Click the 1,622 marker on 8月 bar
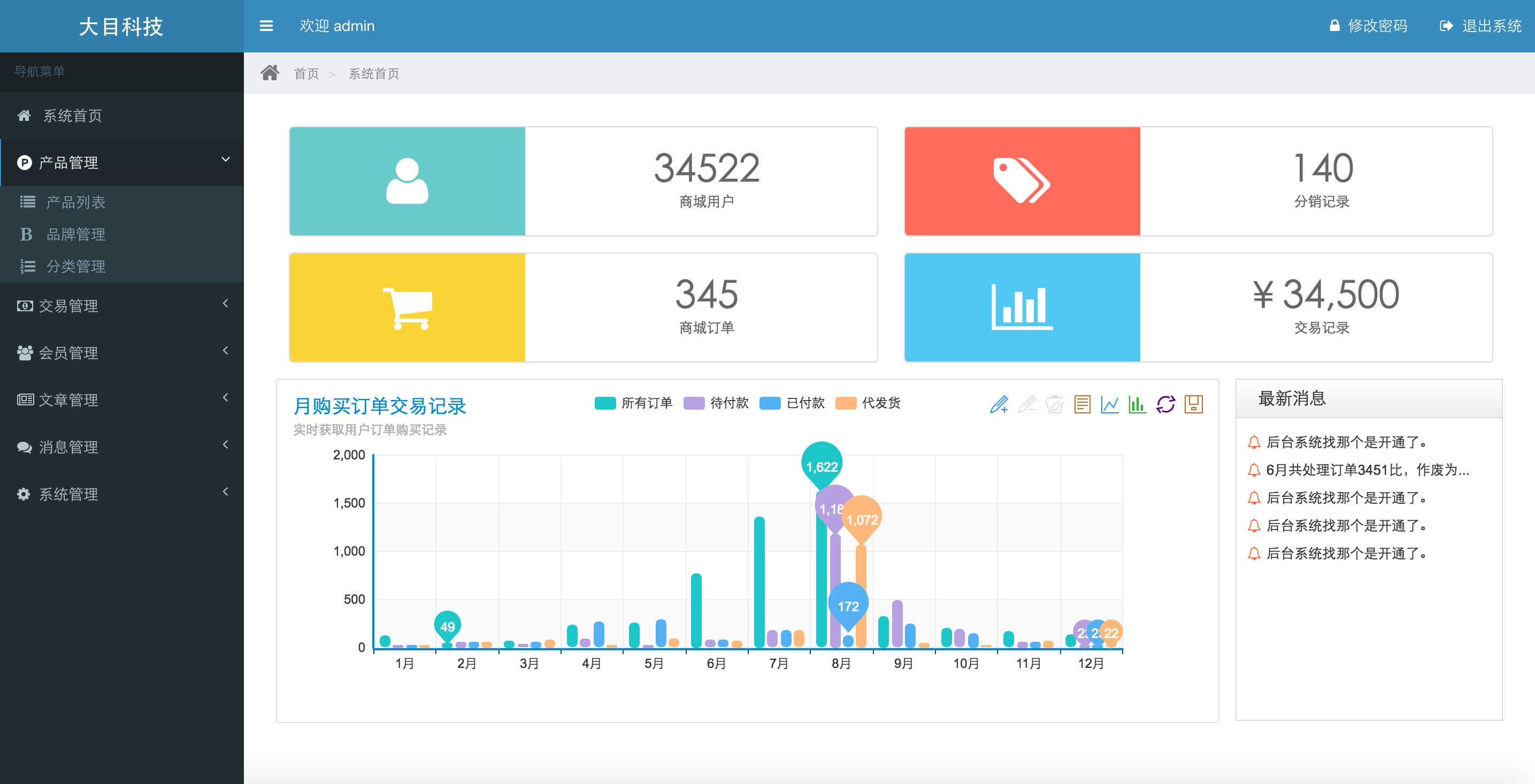The image size is (1535, 784). 822,467
